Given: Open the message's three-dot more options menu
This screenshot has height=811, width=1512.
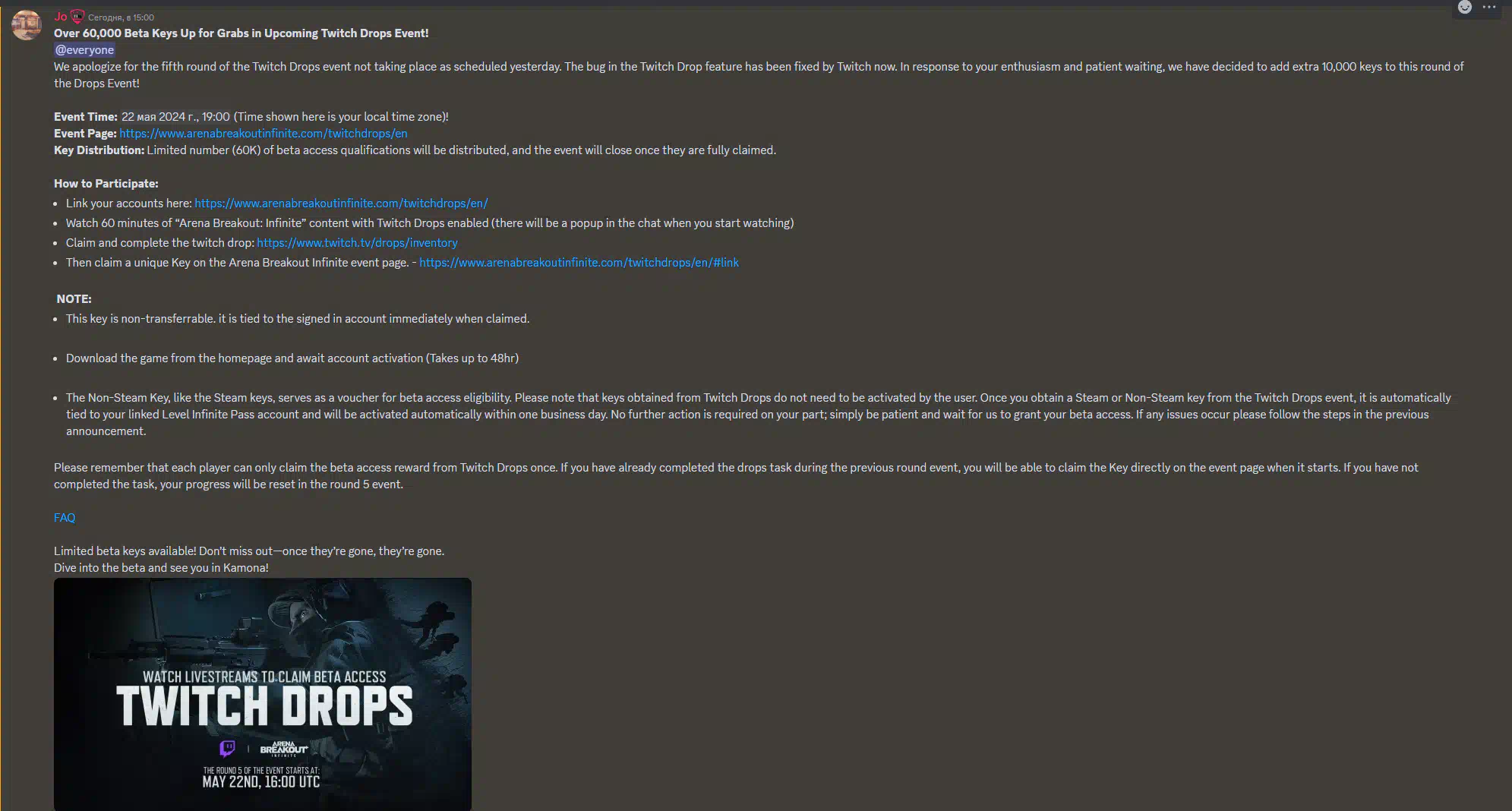Looking at the screenshot, I should pyautogui.click(x=1489, y=8).
